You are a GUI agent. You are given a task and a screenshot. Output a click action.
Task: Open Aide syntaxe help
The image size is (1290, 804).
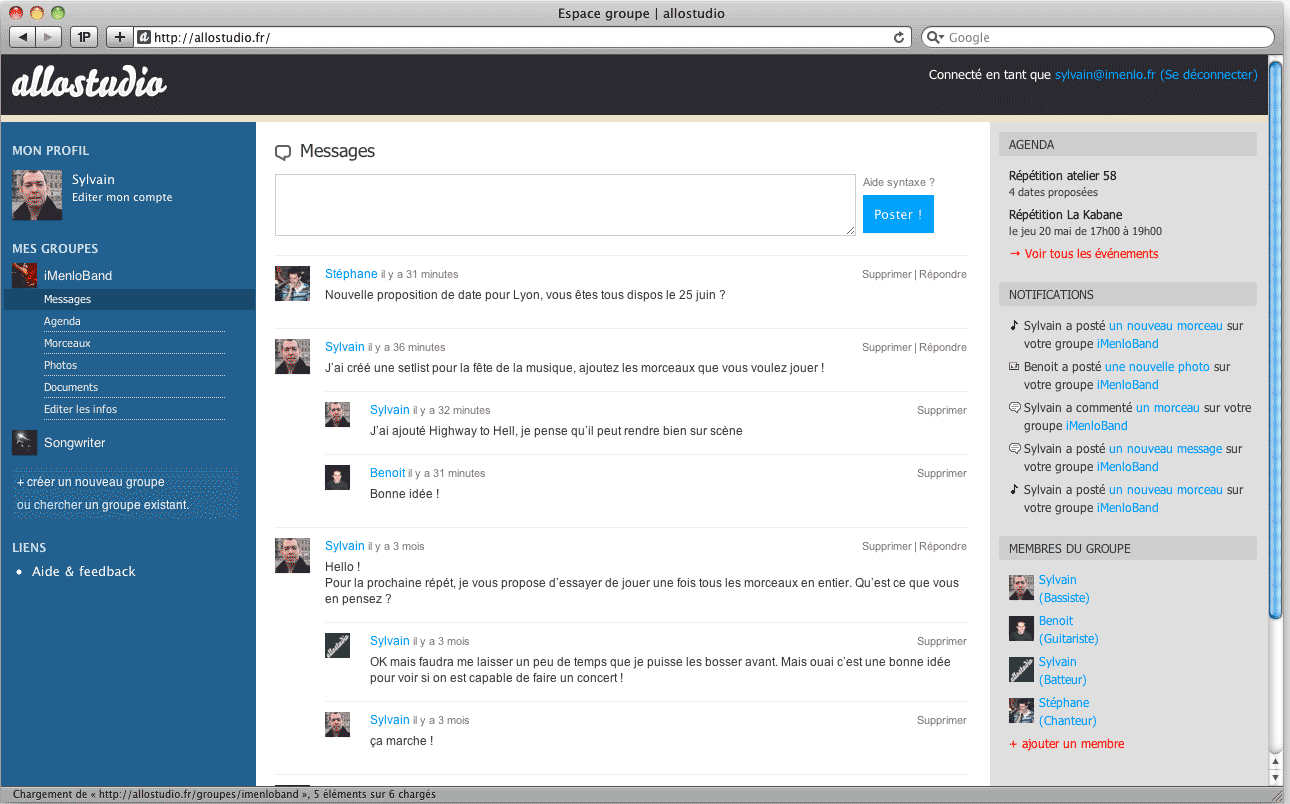(x=899, y=182)
